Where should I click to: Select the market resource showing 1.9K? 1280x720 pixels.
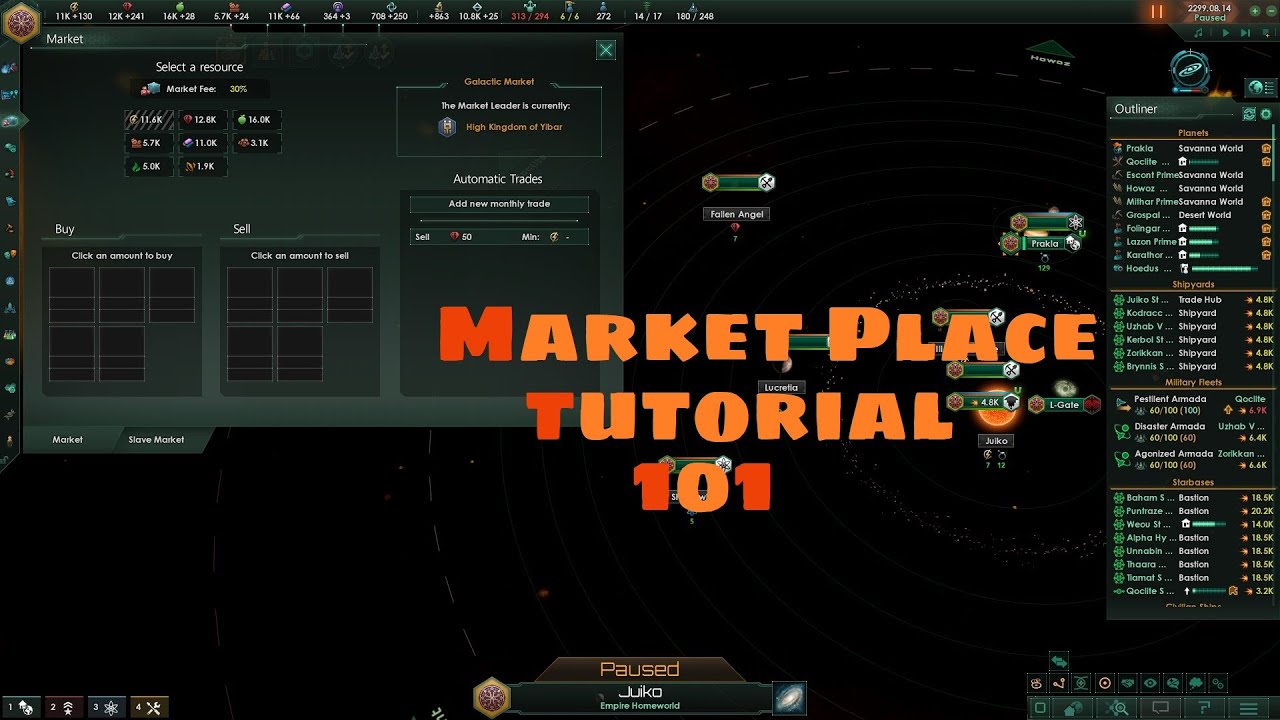click(201, 167)
